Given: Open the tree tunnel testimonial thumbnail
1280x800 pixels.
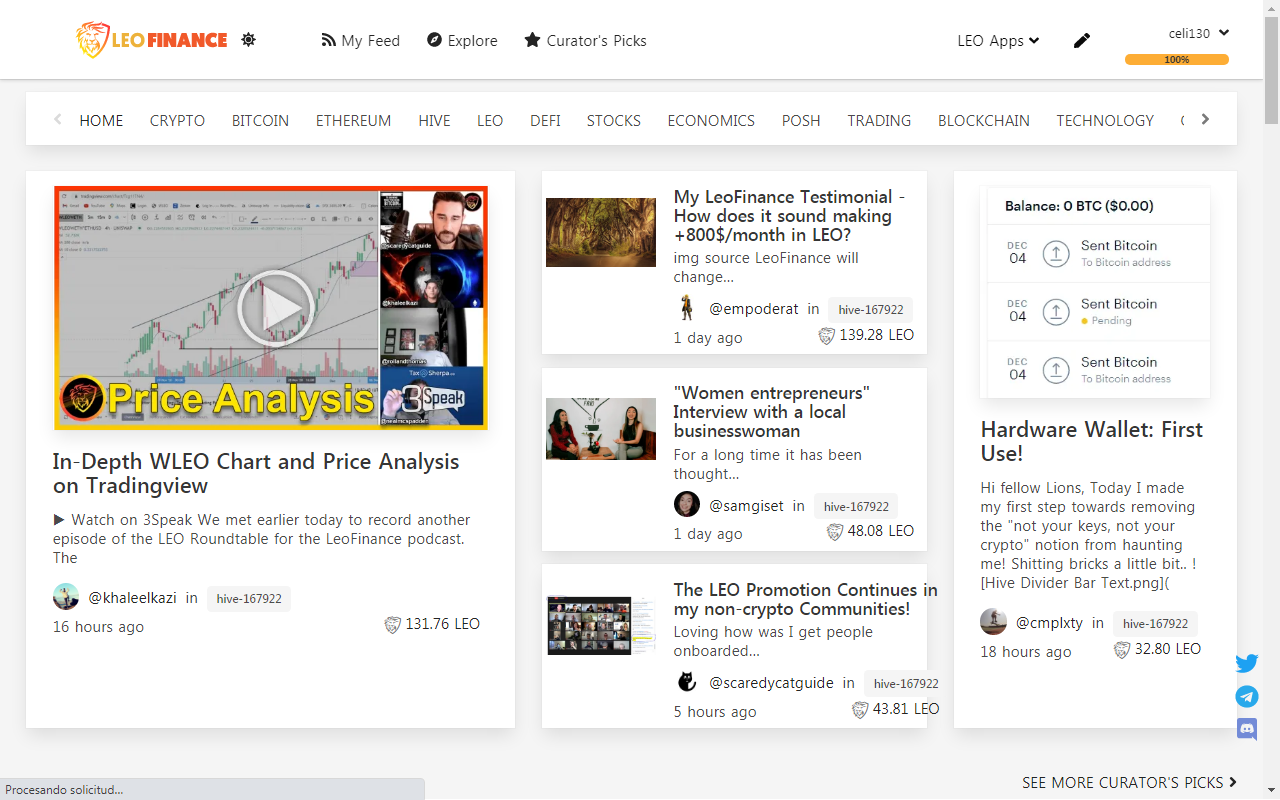Looking at the screenshot, I should click(x=601, y=232).
